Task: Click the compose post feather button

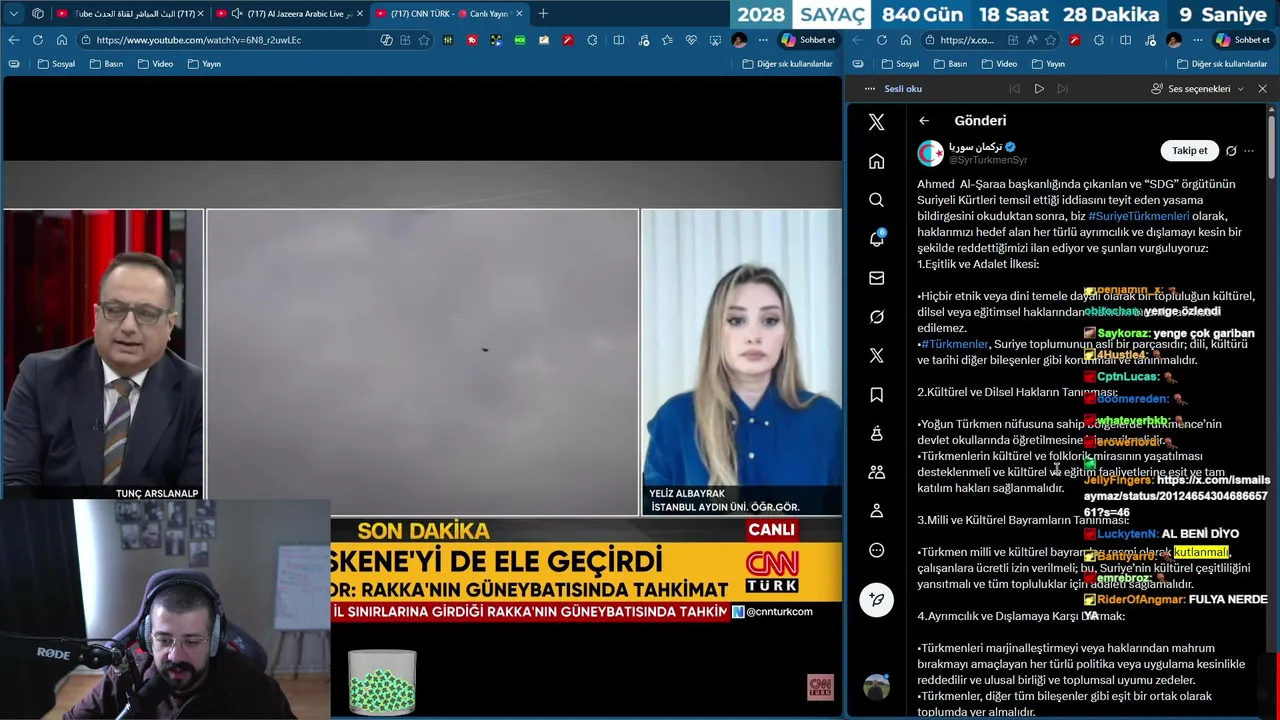Action: [876, 600]
